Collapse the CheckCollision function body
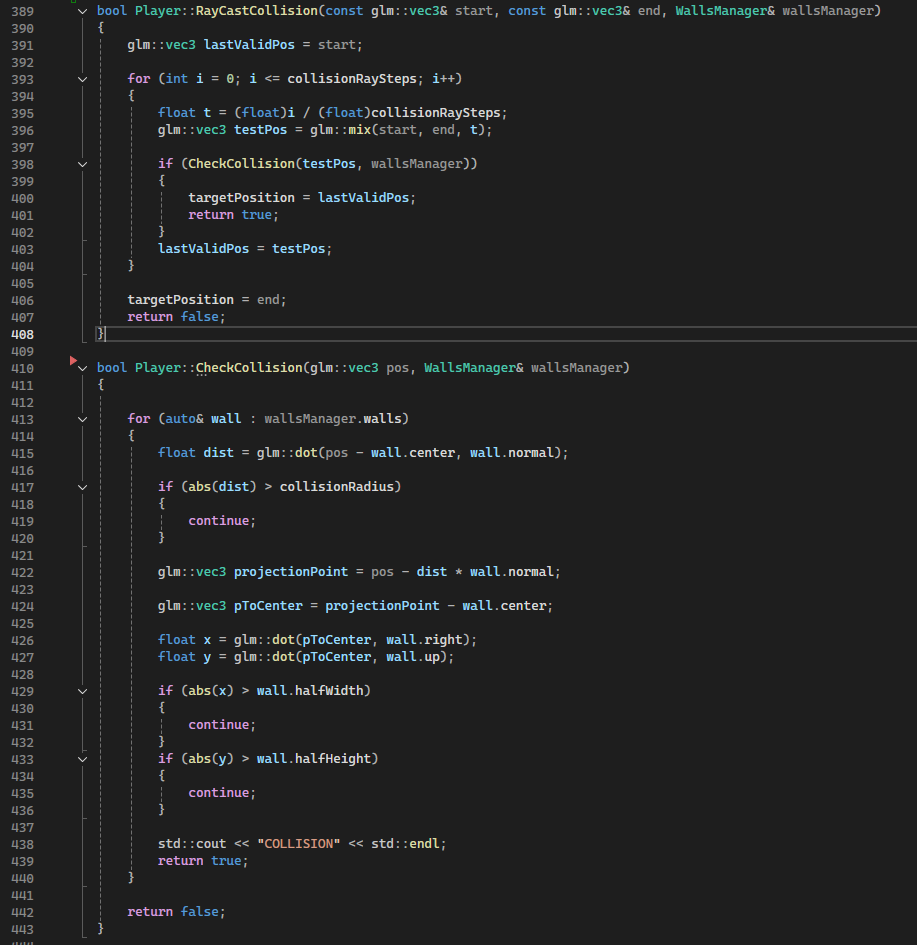This screenshot has width=917, height=945. [x=82, y=367]
